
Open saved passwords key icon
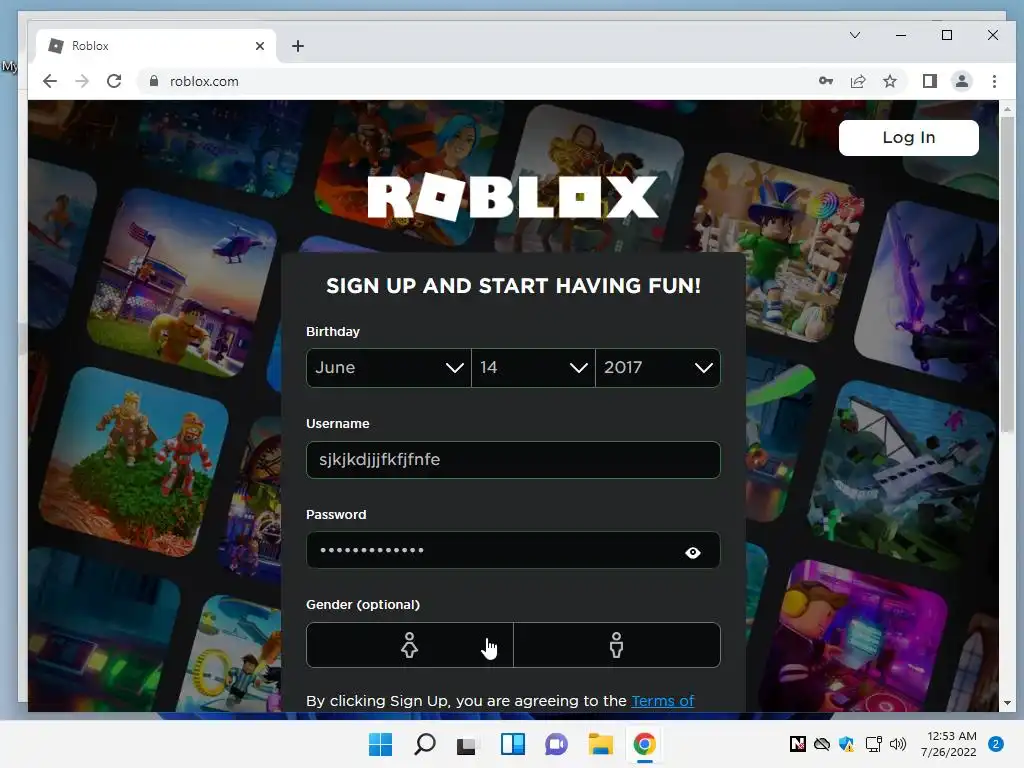coord(825,81)
